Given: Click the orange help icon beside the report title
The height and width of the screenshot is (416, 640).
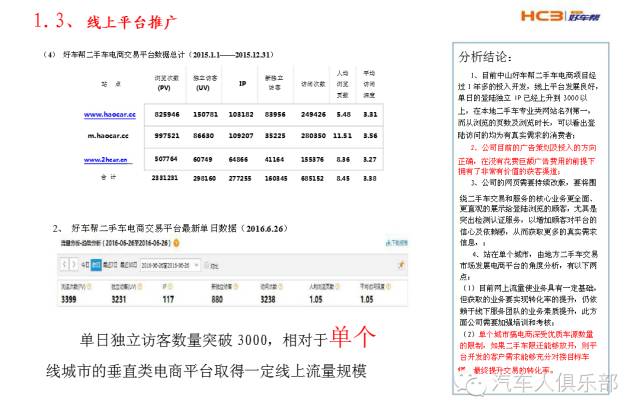Looking at the screenshot, I should click(176, 243).
